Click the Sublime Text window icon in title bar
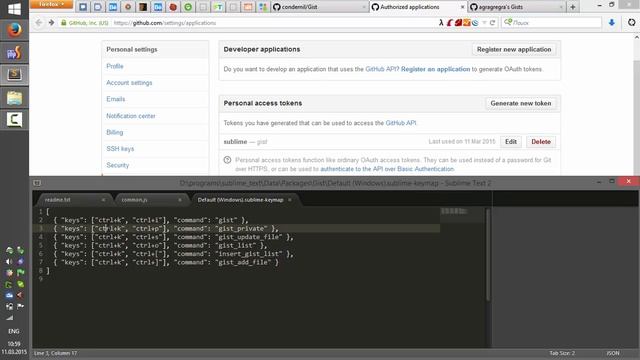Image resolution: width=640 pixels, height=360 pixels. [x=37, y=183]
